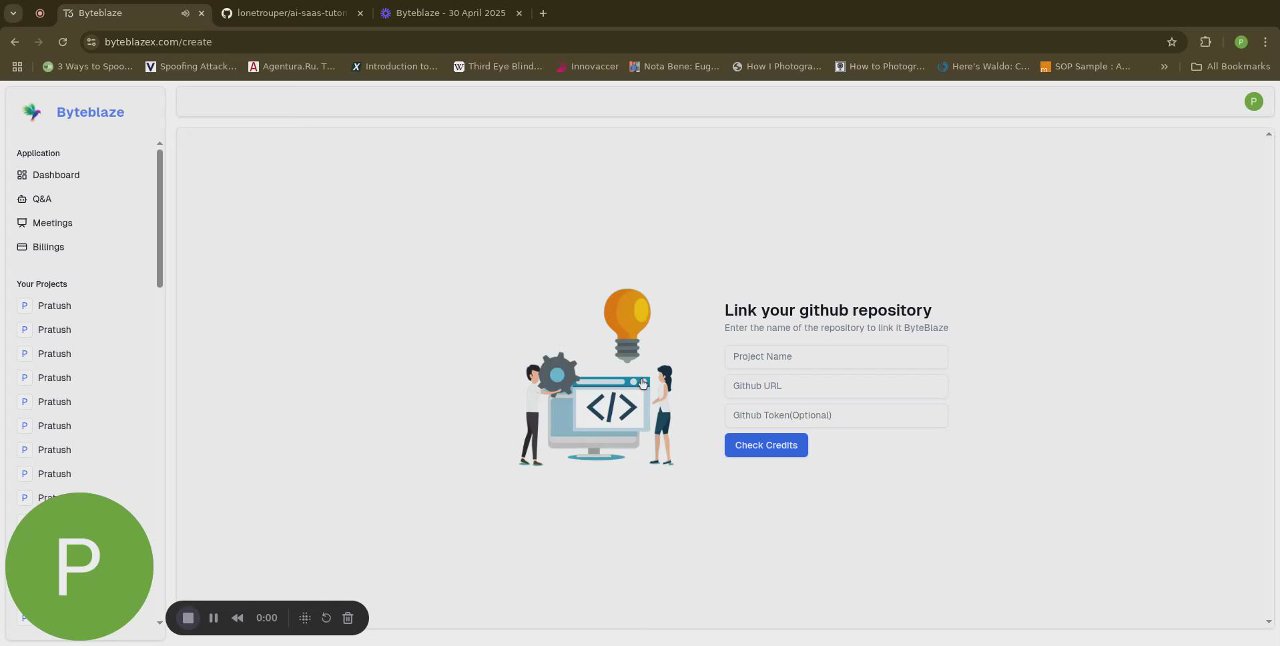Focus the Github URL input field
This screenshot has height=646, width=1280.
[836, 386]
